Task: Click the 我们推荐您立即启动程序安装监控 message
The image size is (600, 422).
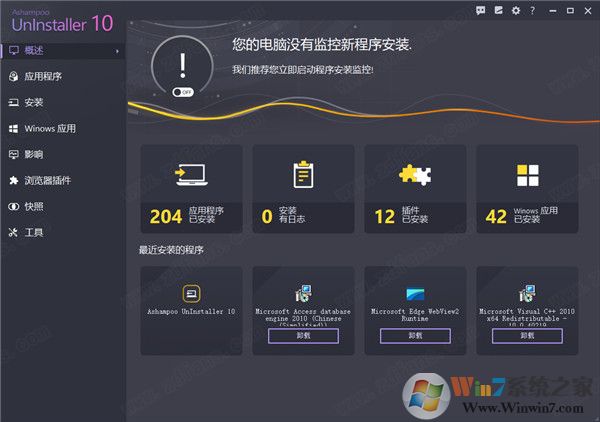Action: click(303, 70)
